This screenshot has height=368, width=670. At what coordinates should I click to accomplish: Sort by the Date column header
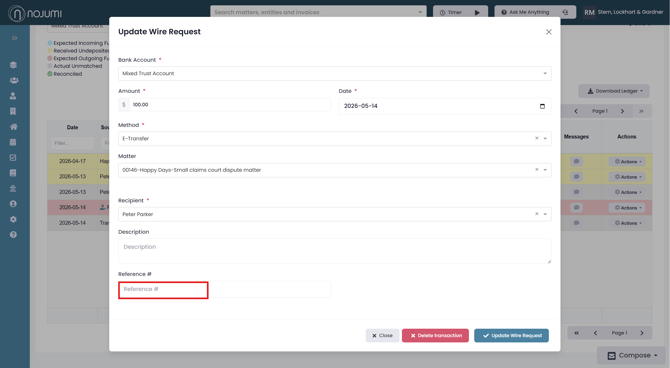[x=72, y=127]
